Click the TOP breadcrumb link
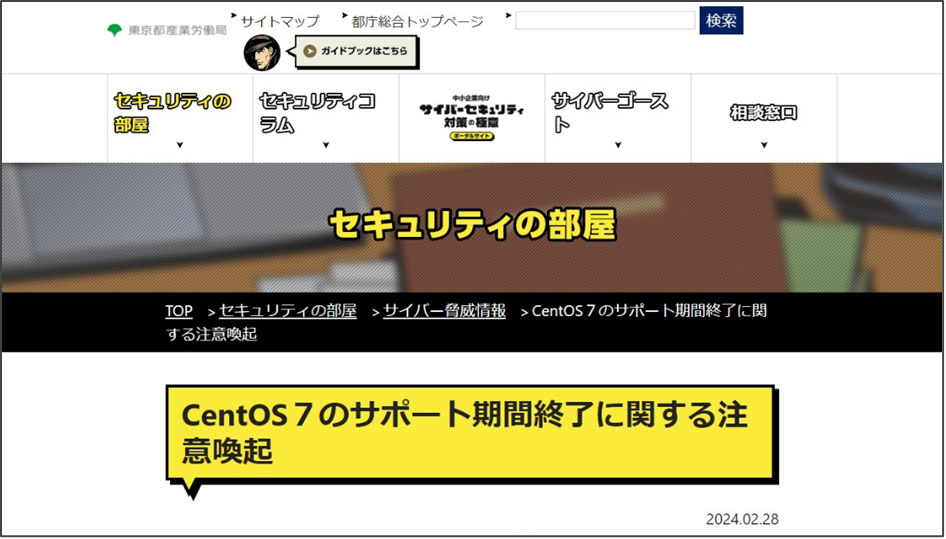This screenshot has height=539, width=946. point(179,311)
